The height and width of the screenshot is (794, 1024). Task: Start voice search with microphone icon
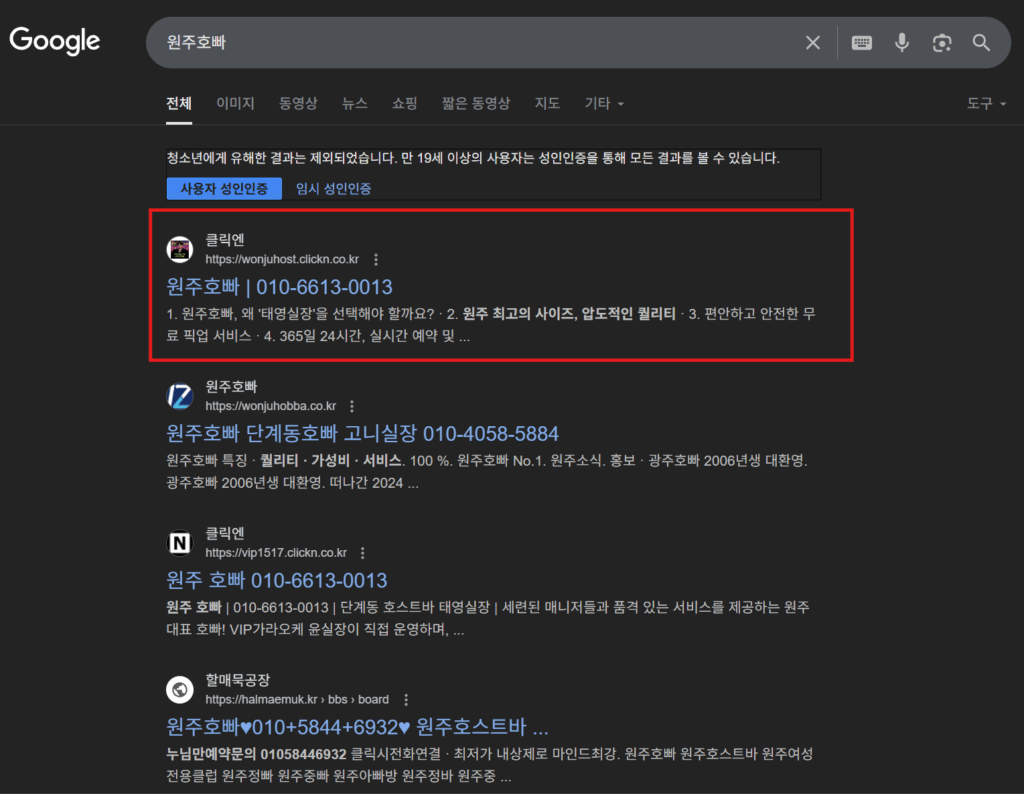pos(902,43)
